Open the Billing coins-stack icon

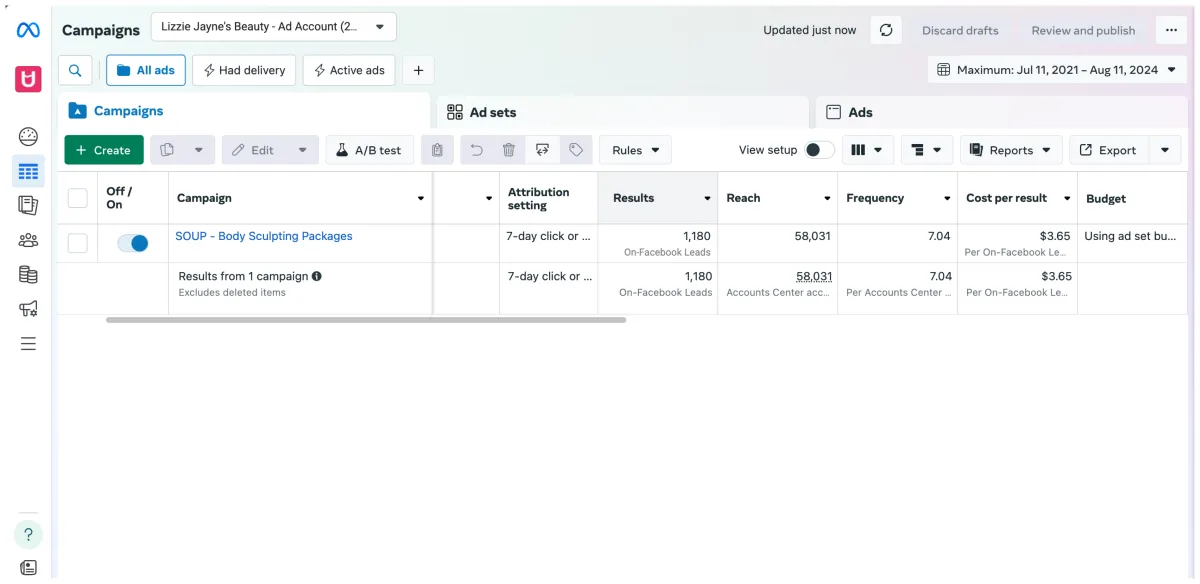tap(28, 274)
